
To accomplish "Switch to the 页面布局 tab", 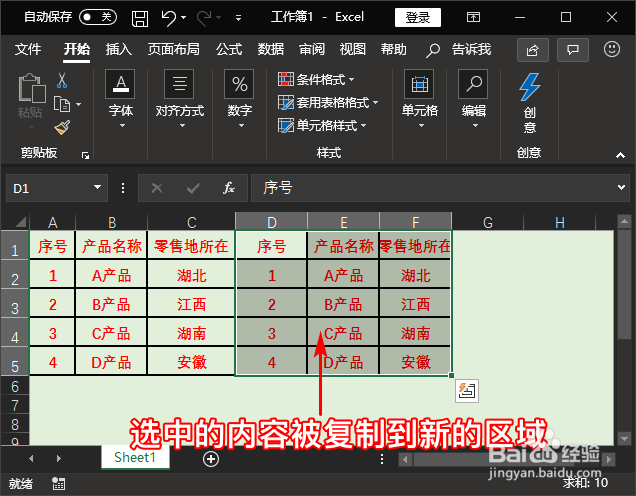I will click(174, 49).
